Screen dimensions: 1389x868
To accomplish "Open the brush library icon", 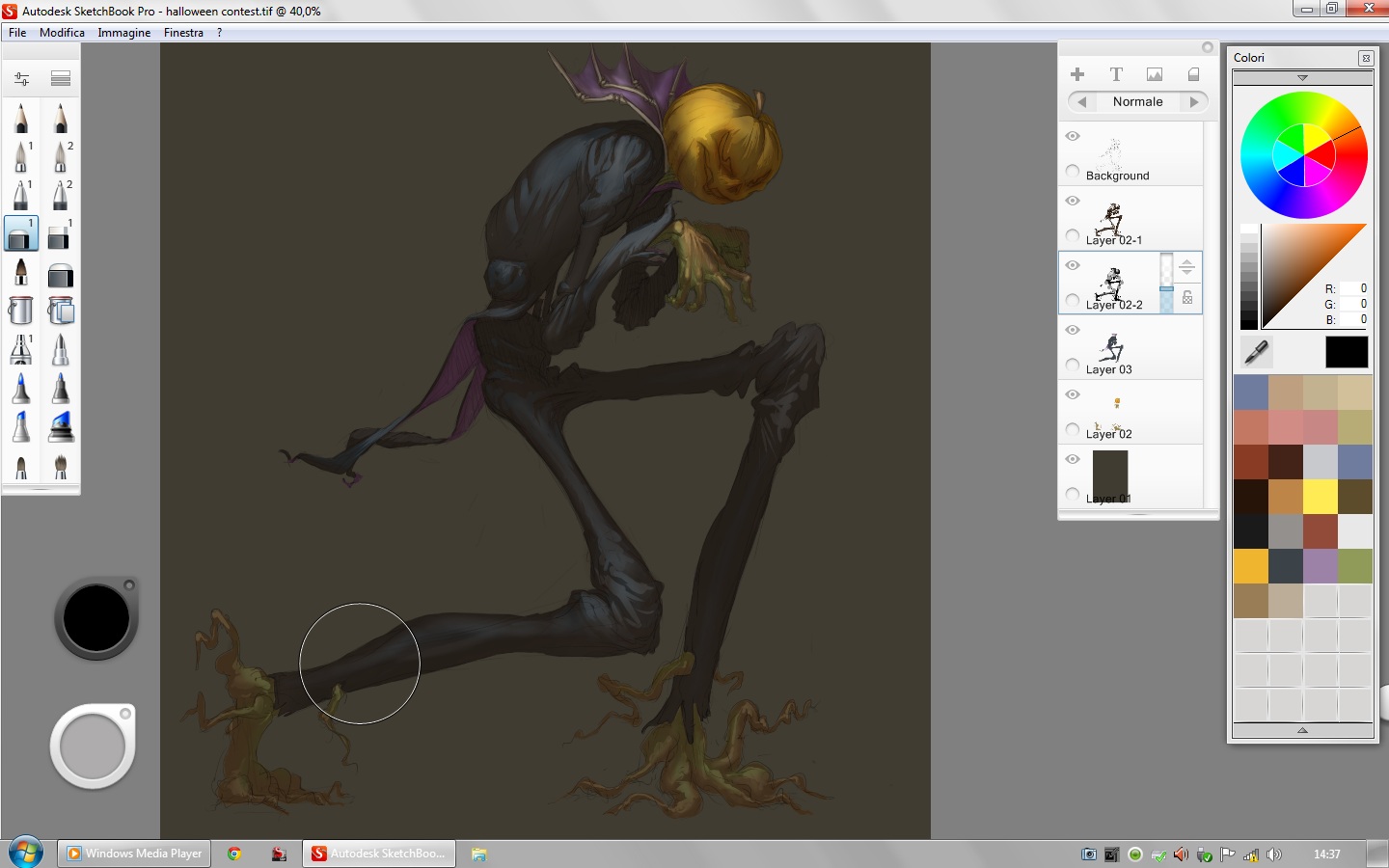I will (x=61, y=78).
